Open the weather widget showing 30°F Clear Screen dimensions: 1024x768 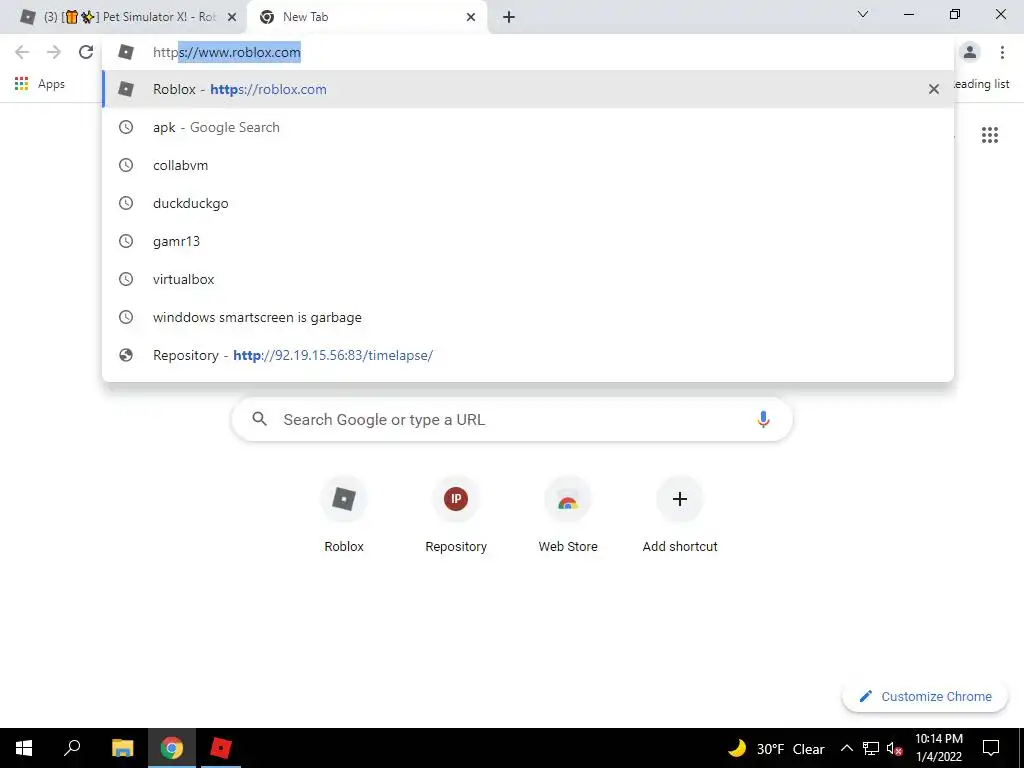[776, 748]
